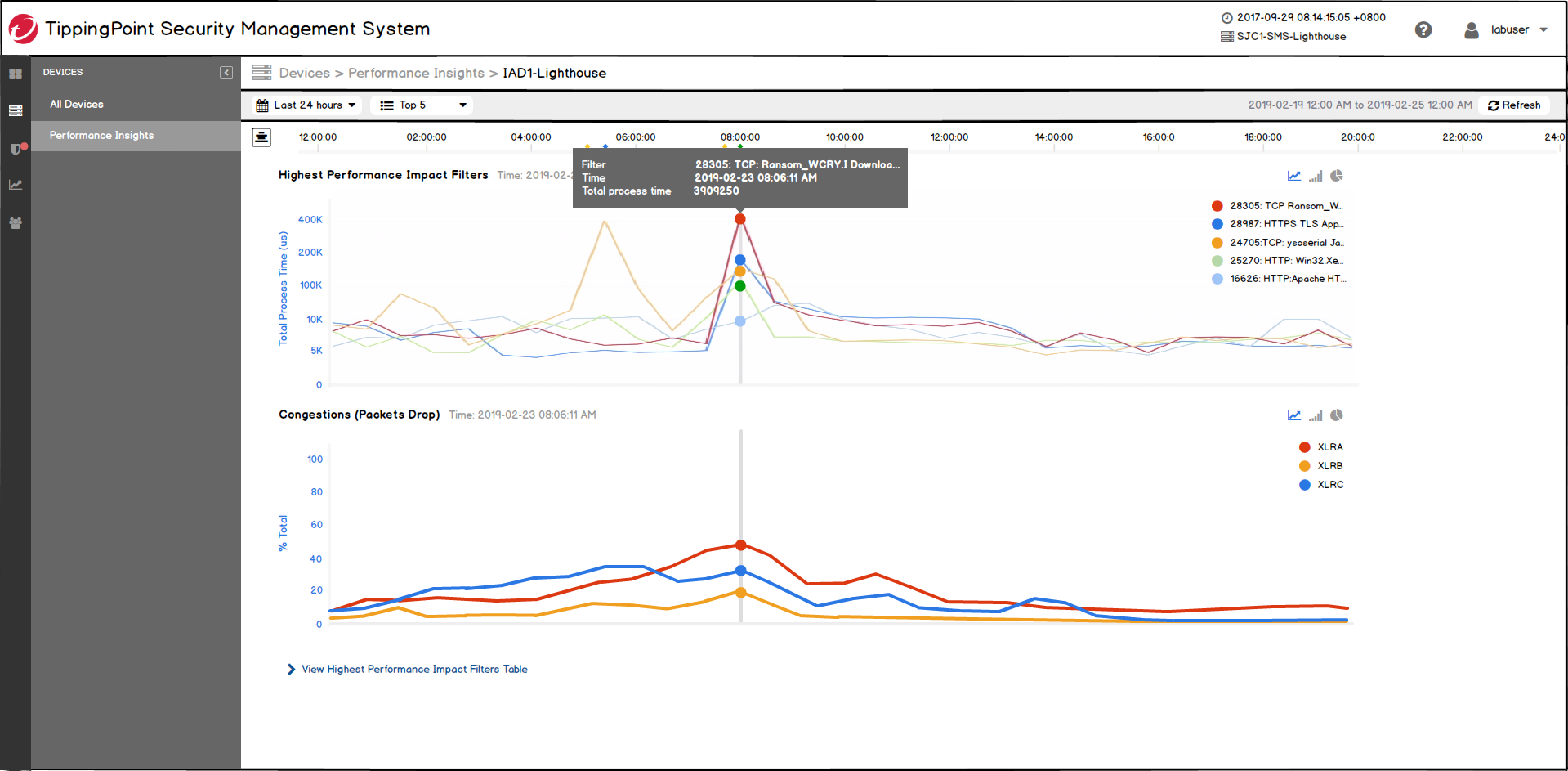Go to Devices breadcrumb link
The width and height of the screenshot is (1568, 771).
click(x=305, y=73)
